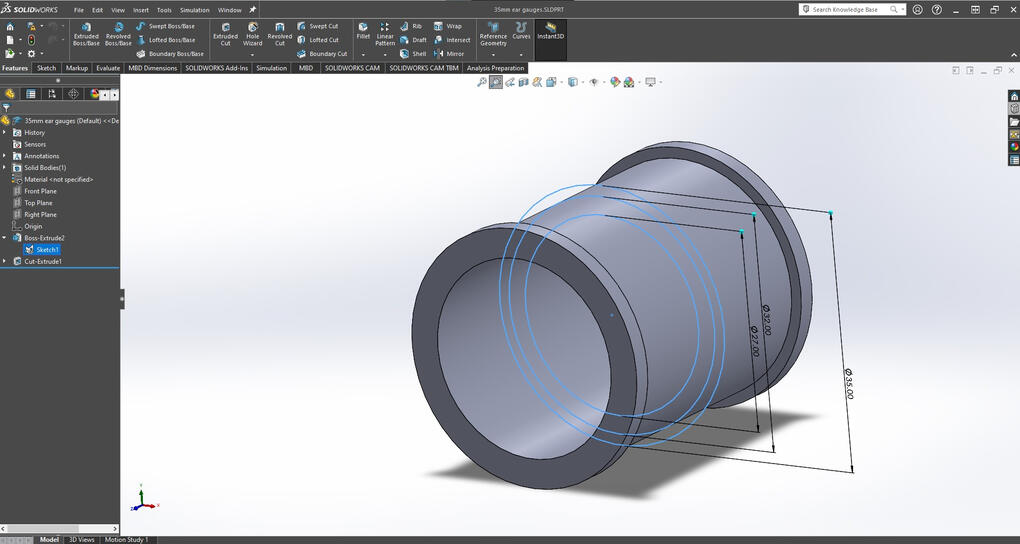Click the Lofted Boss/Base tool
This screenshot has width=1020, height=544.
click(165, 40)
